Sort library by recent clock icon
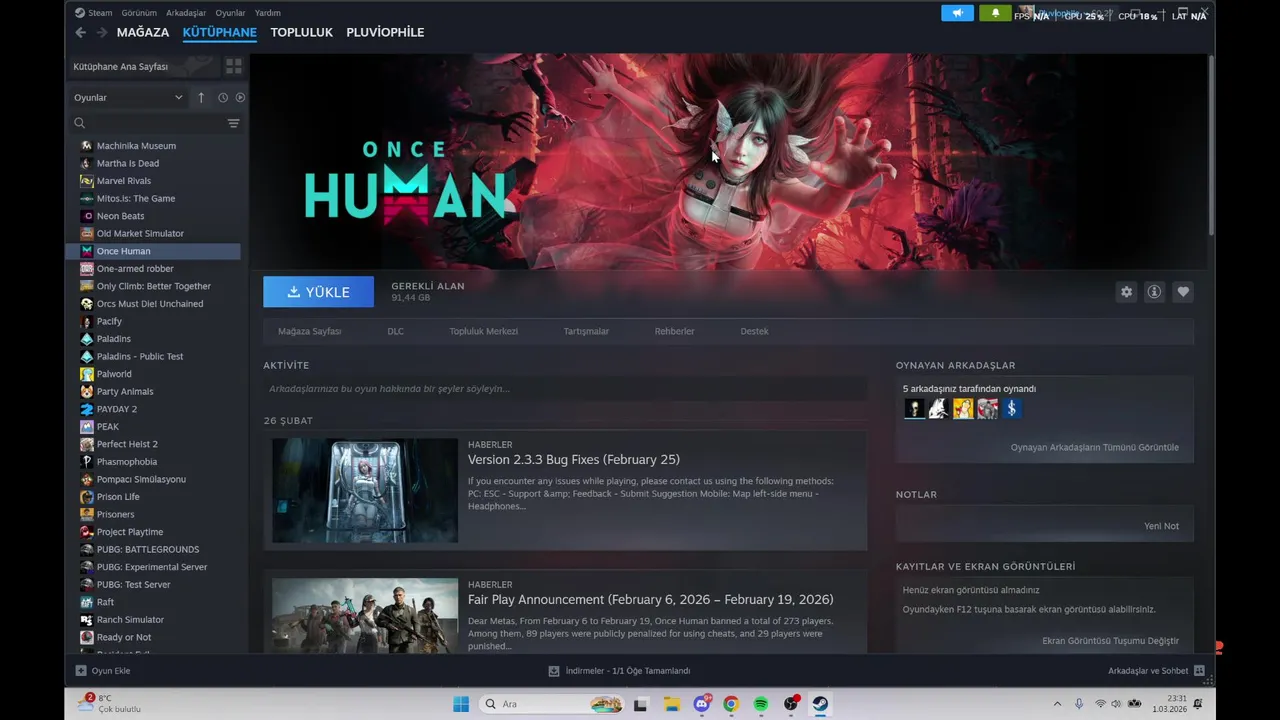Screen dimensions: 1280x720 click(223, 97)
